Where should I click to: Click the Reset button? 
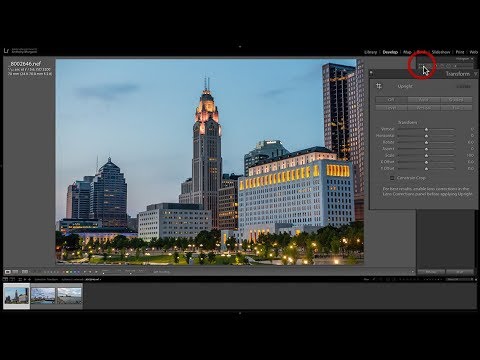460,272
